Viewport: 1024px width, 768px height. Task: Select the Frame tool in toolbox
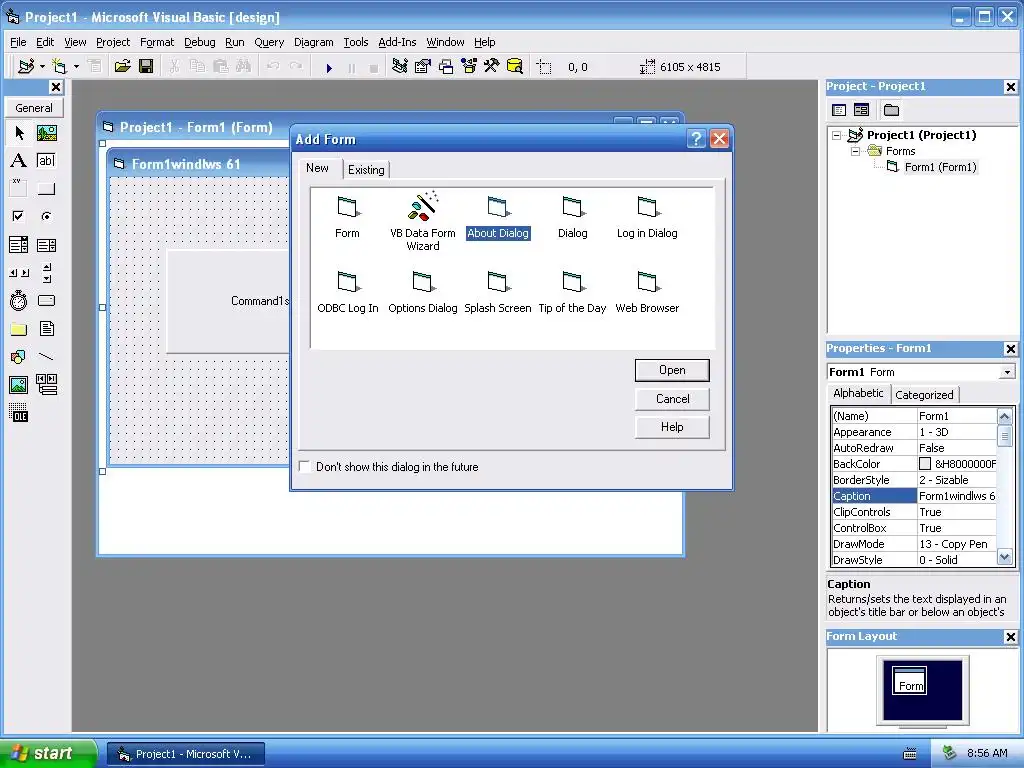pyautogui.click(x=19, y=189)
